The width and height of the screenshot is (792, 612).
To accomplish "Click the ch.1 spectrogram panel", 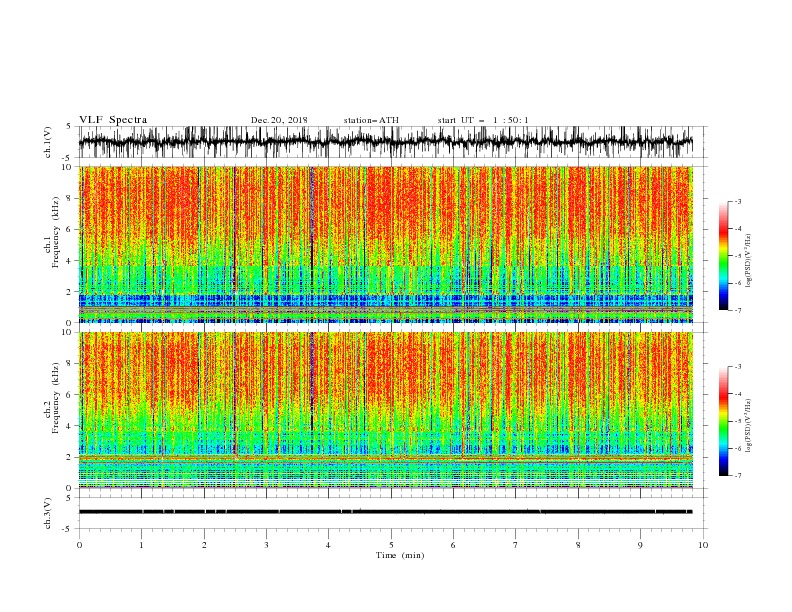I will point(385,244).
